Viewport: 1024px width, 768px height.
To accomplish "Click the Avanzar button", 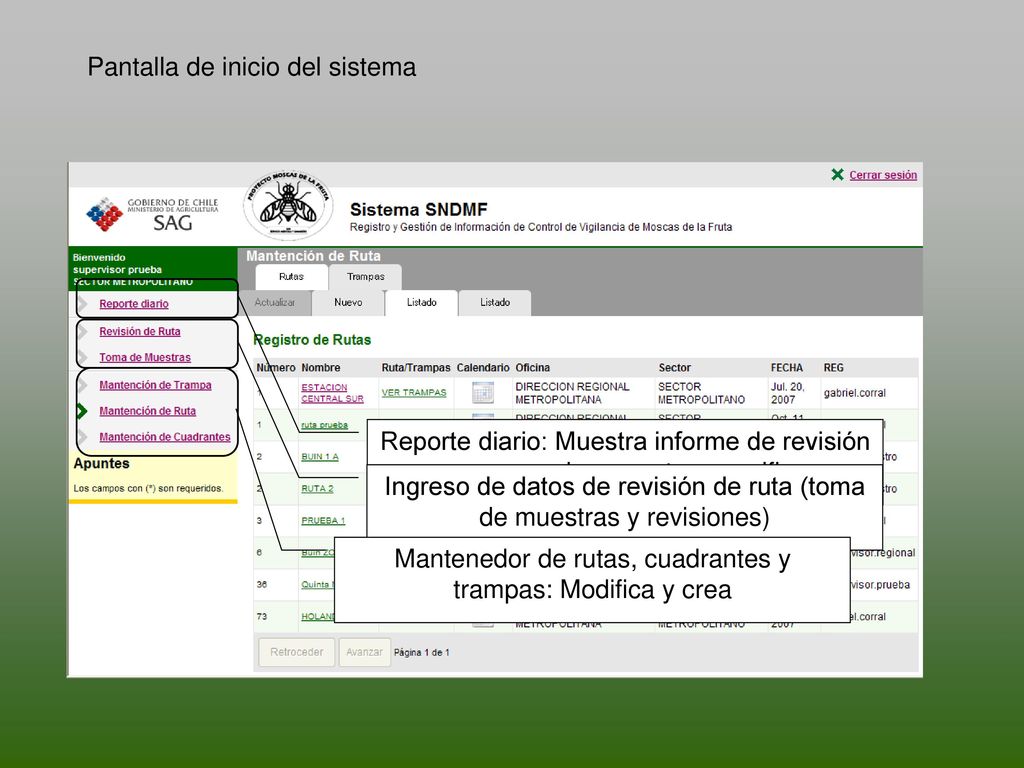I will 364,652.
